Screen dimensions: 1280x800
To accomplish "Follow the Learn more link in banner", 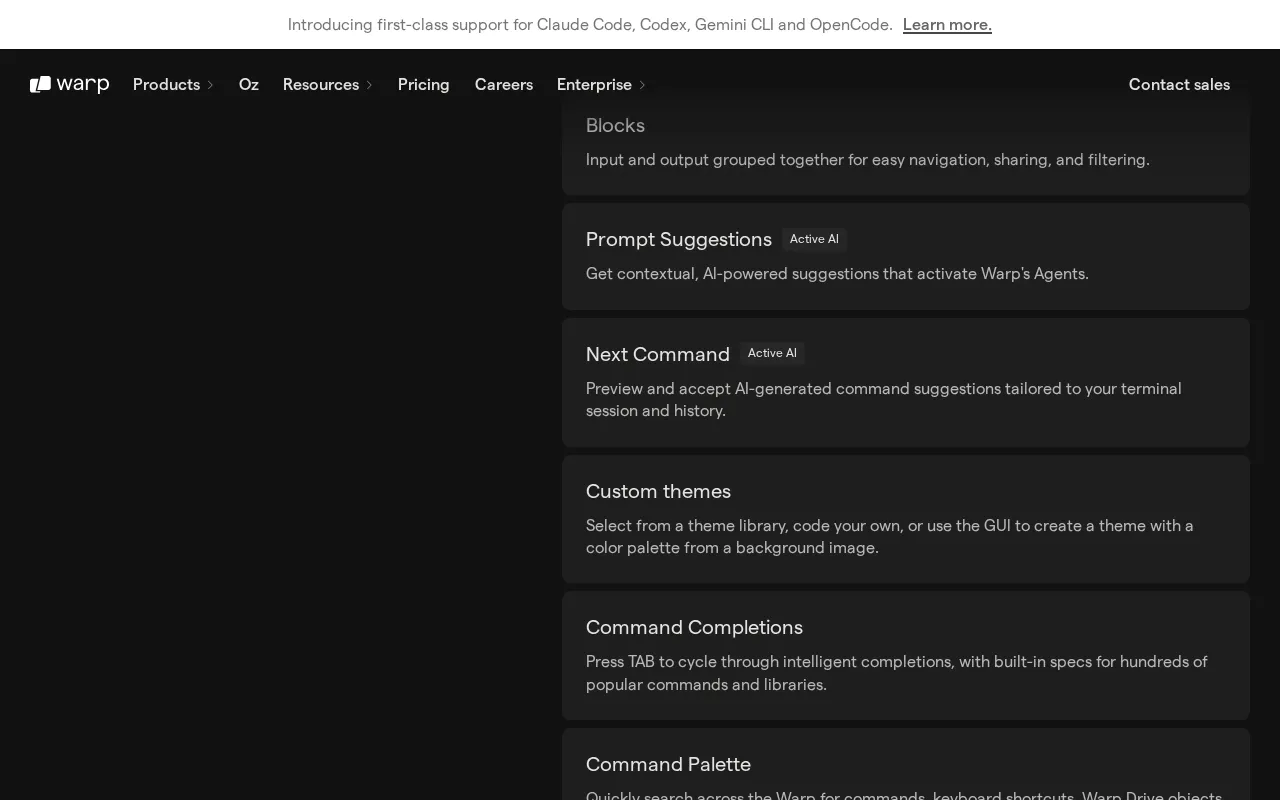I will (947, 24).
